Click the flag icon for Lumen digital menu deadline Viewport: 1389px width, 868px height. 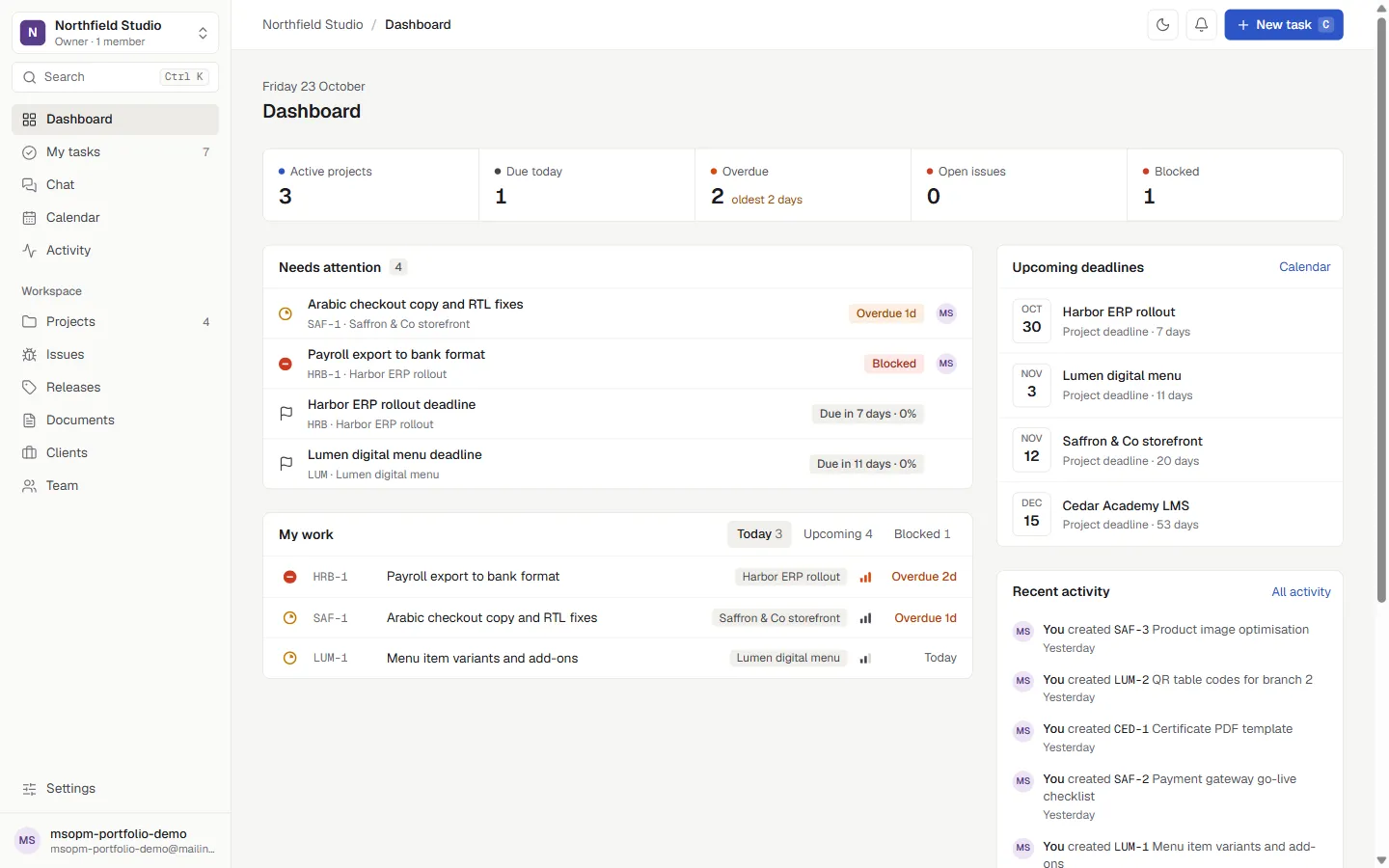click(x=286, y=464)
